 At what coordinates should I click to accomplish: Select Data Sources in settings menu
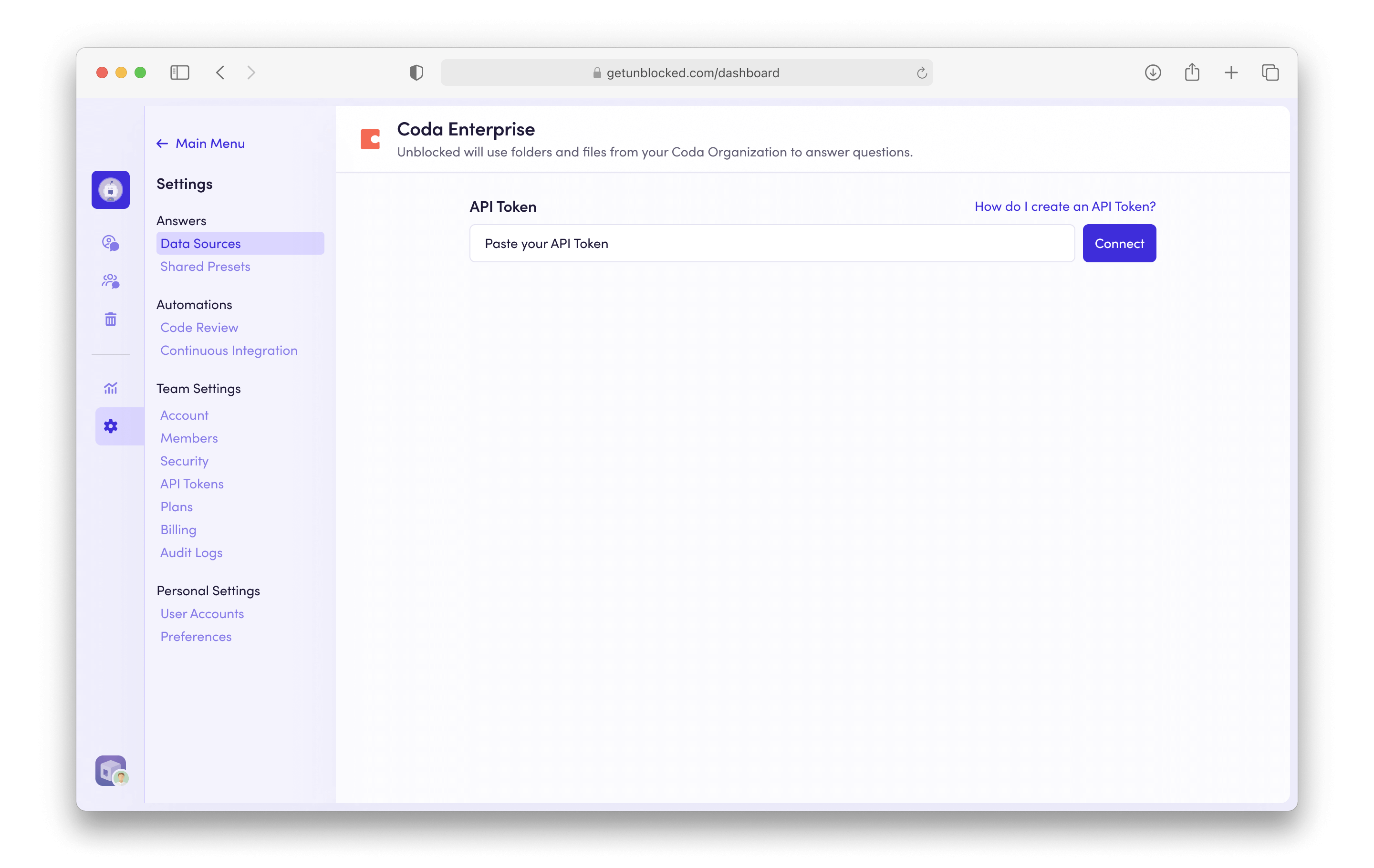click(200, 244)
